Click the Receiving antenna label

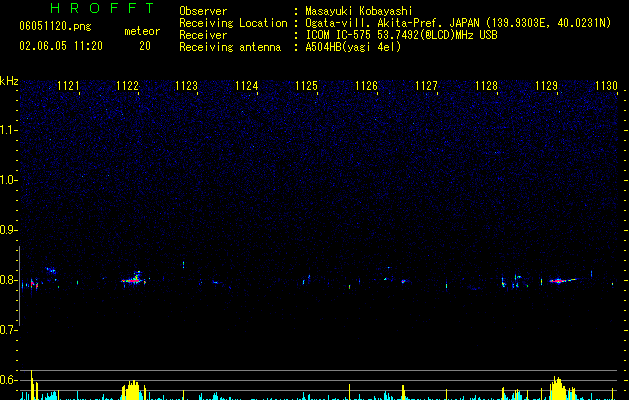230,47
